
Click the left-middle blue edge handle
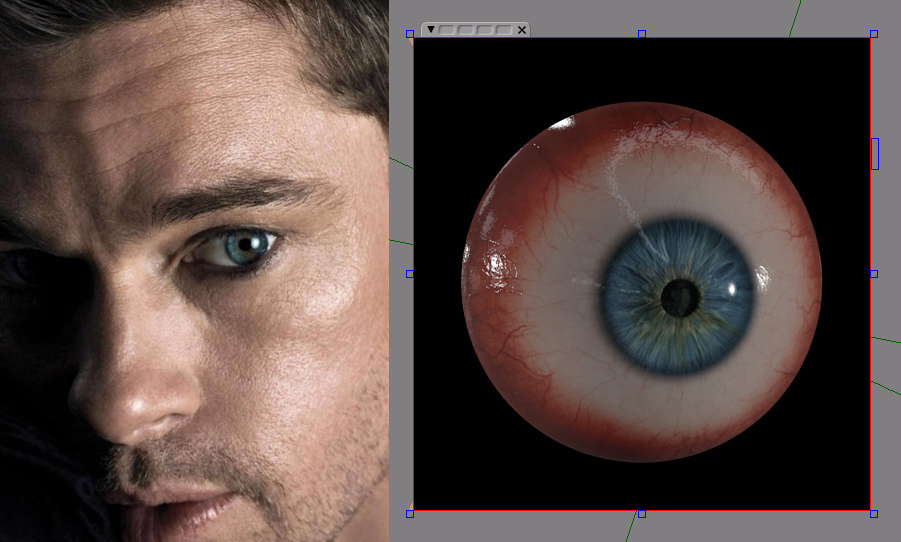[410, 274]
